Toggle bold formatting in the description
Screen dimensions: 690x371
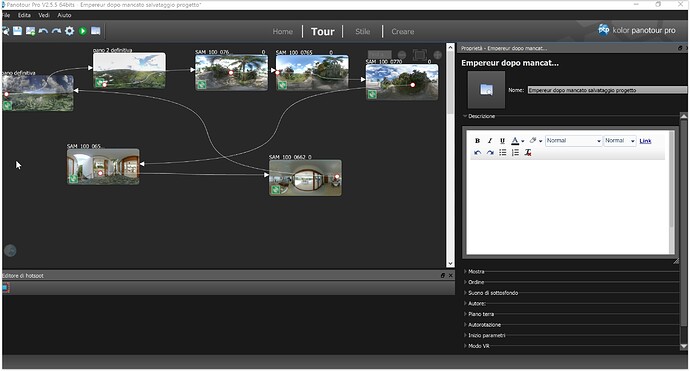(477, 141)
